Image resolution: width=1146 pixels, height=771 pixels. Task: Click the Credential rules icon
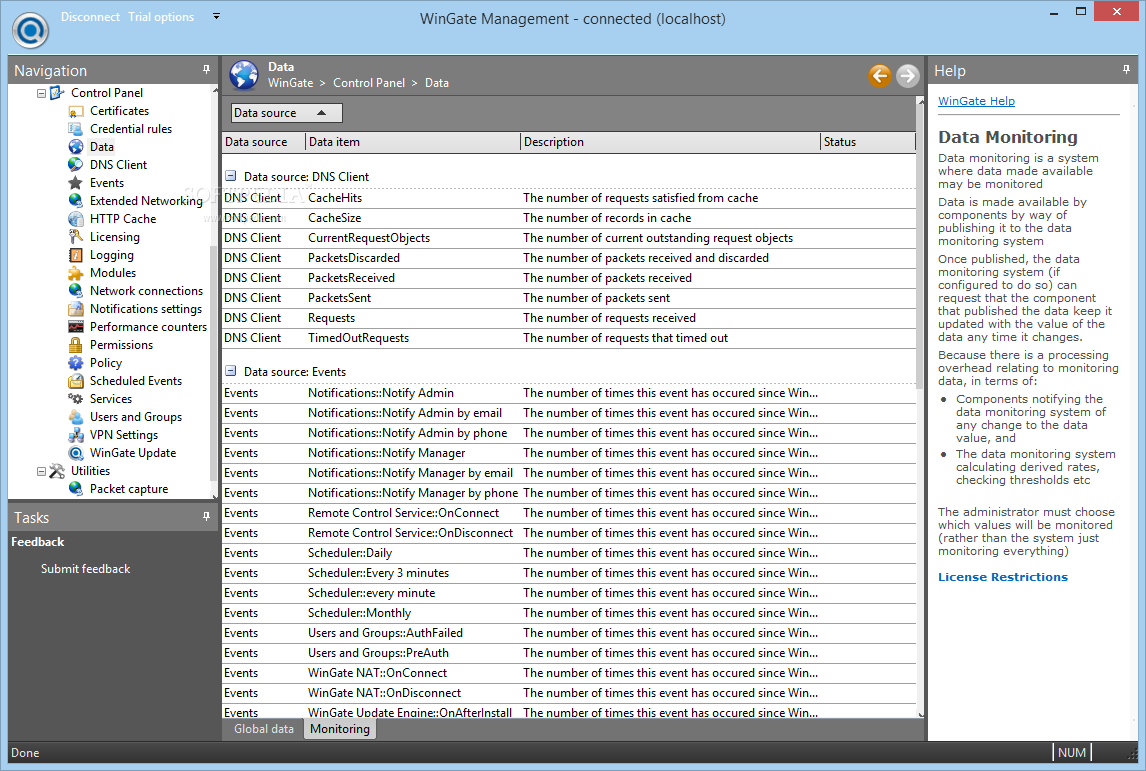pyautogui.click(x=75, y=129)
